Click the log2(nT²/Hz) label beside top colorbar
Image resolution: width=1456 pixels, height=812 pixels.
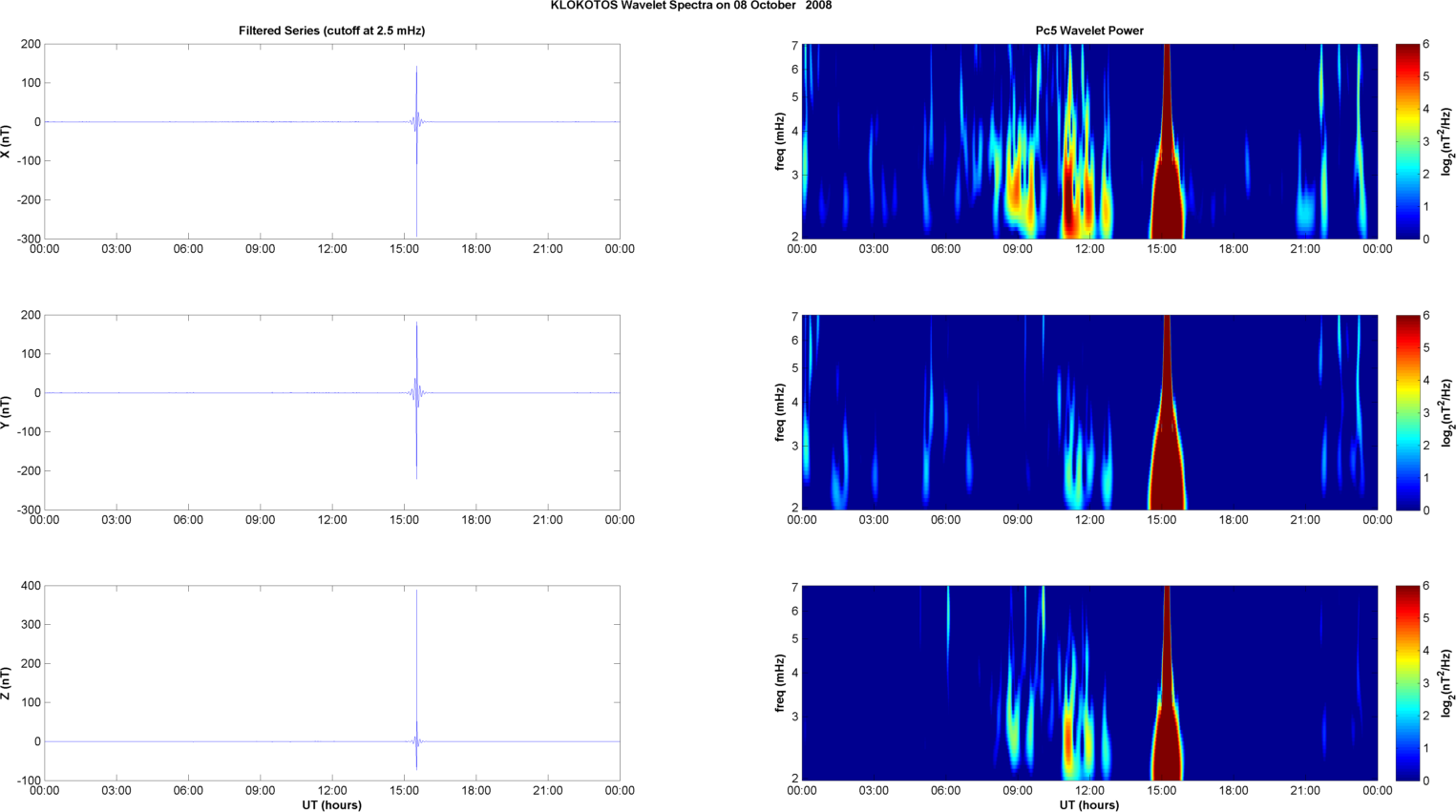click(1446, 141)
